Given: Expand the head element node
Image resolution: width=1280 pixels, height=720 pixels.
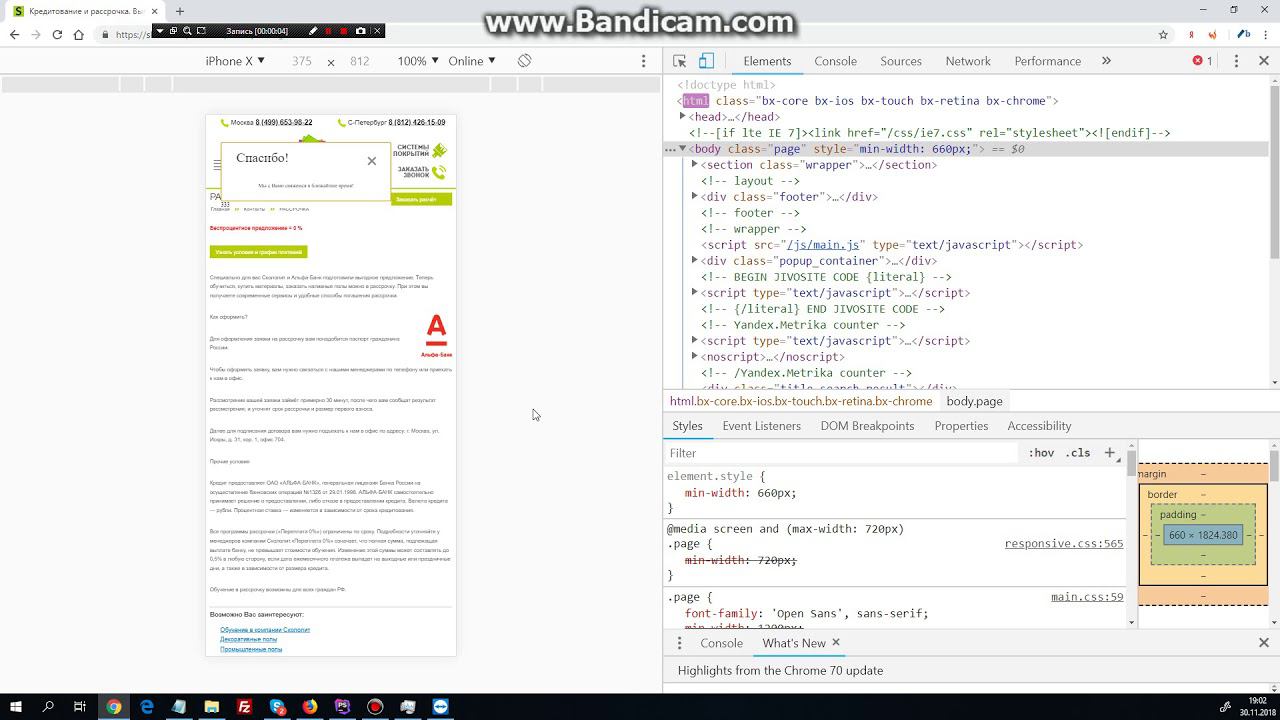Looking at the screenshot, I should pyautogui.click(x=682, y=117).
